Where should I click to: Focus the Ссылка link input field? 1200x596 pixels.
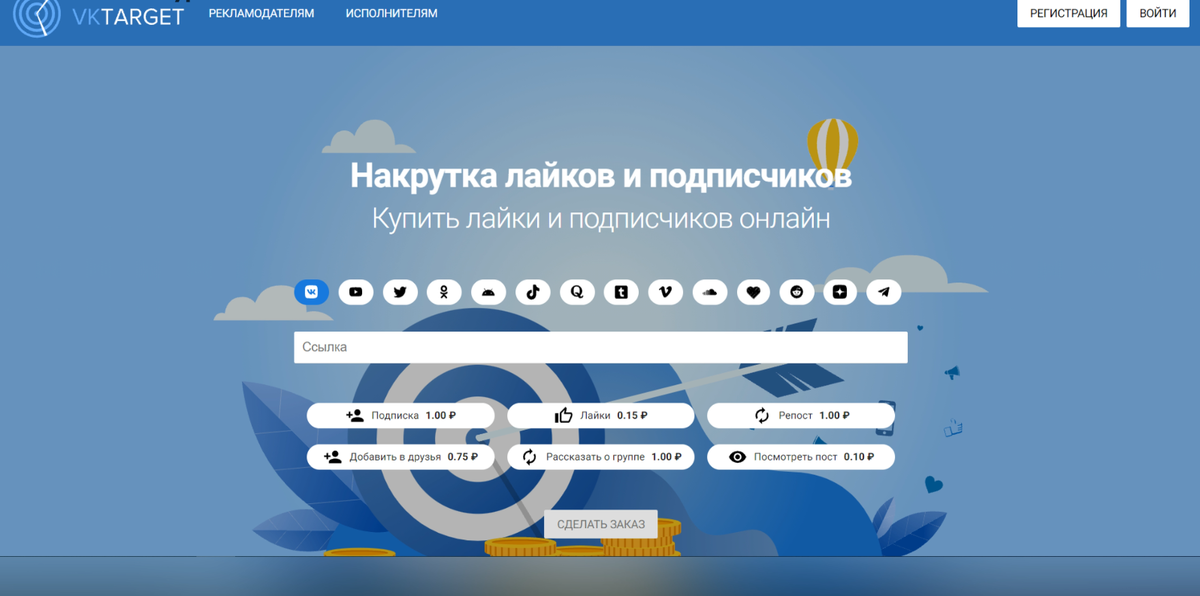click(600, 347)
